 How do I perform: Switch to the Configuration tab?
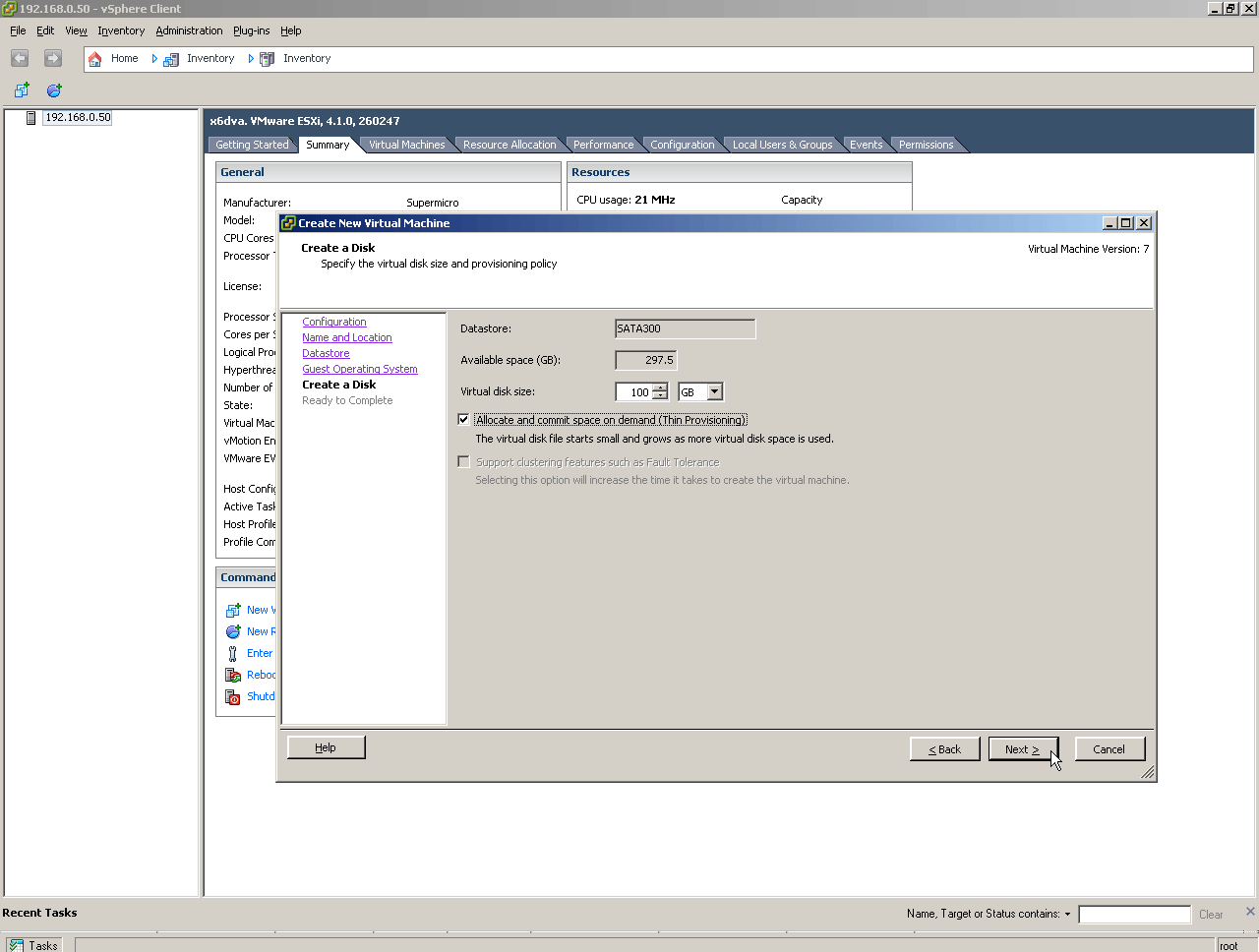point(682,146)
